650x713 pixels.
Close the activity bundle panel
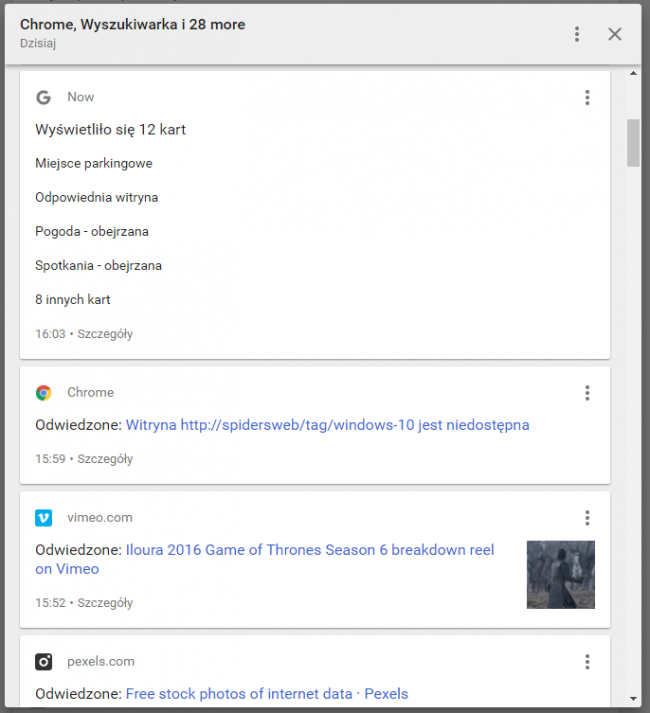pos(615,34)
